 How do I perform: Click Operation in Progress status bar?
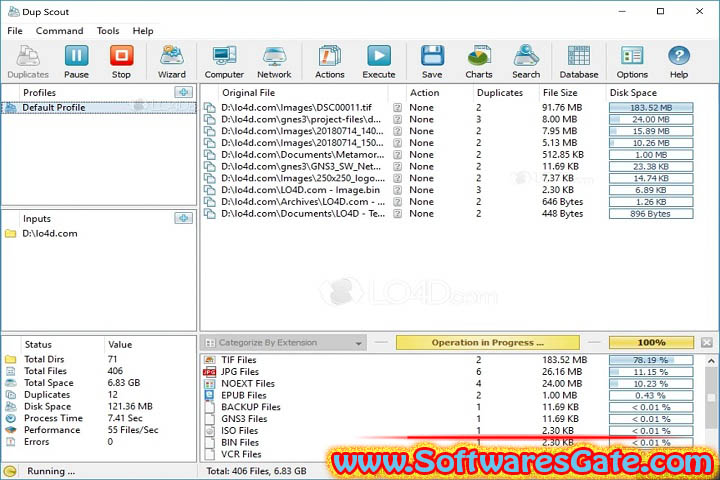(x=487, y=342)
